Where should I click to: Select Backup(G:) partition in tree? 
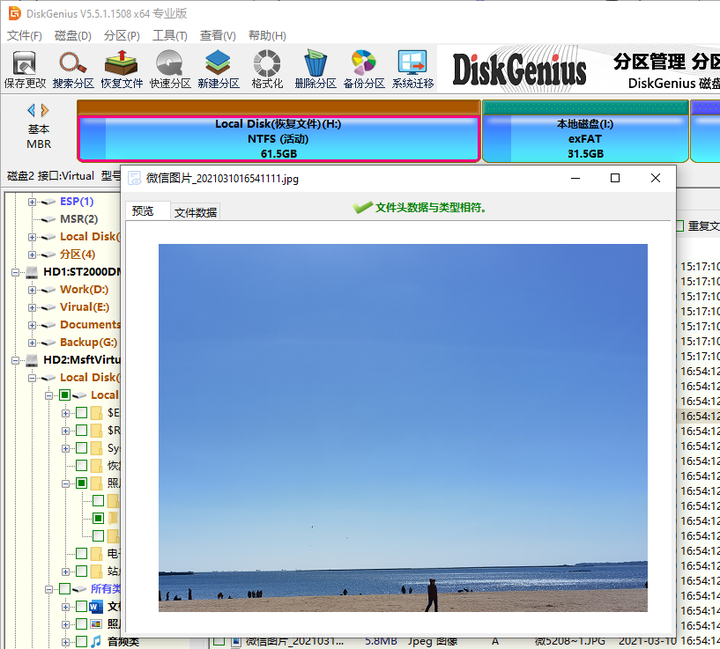point(88,342)
